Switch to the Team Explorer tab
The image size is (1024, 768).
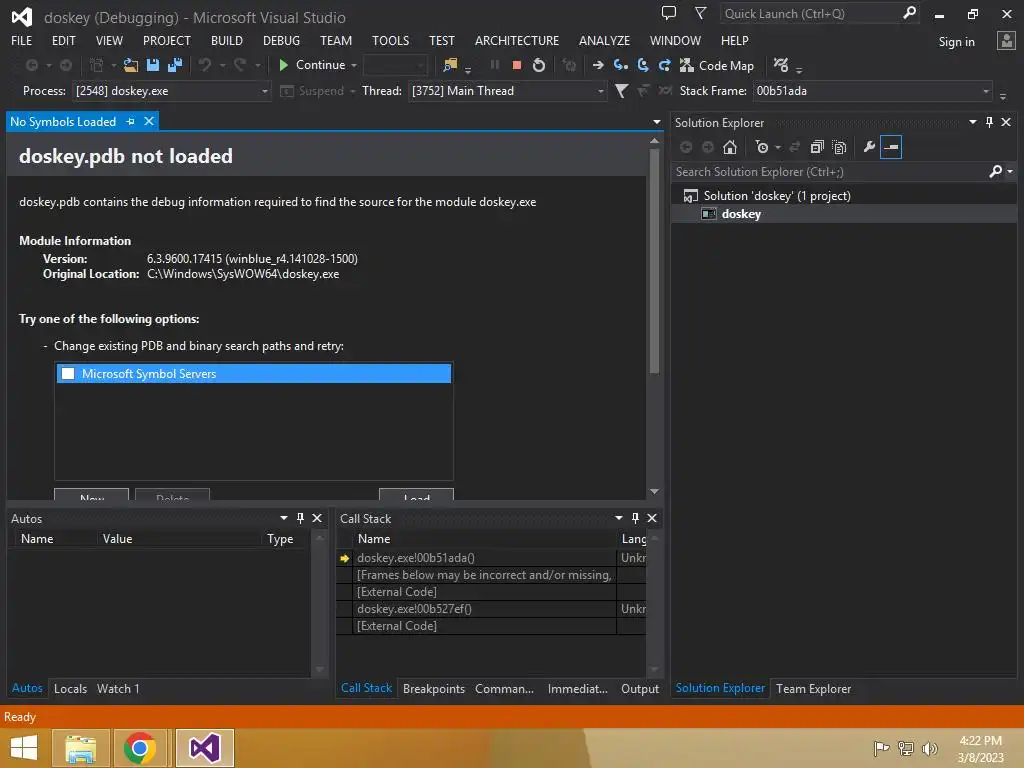point(813,688)
